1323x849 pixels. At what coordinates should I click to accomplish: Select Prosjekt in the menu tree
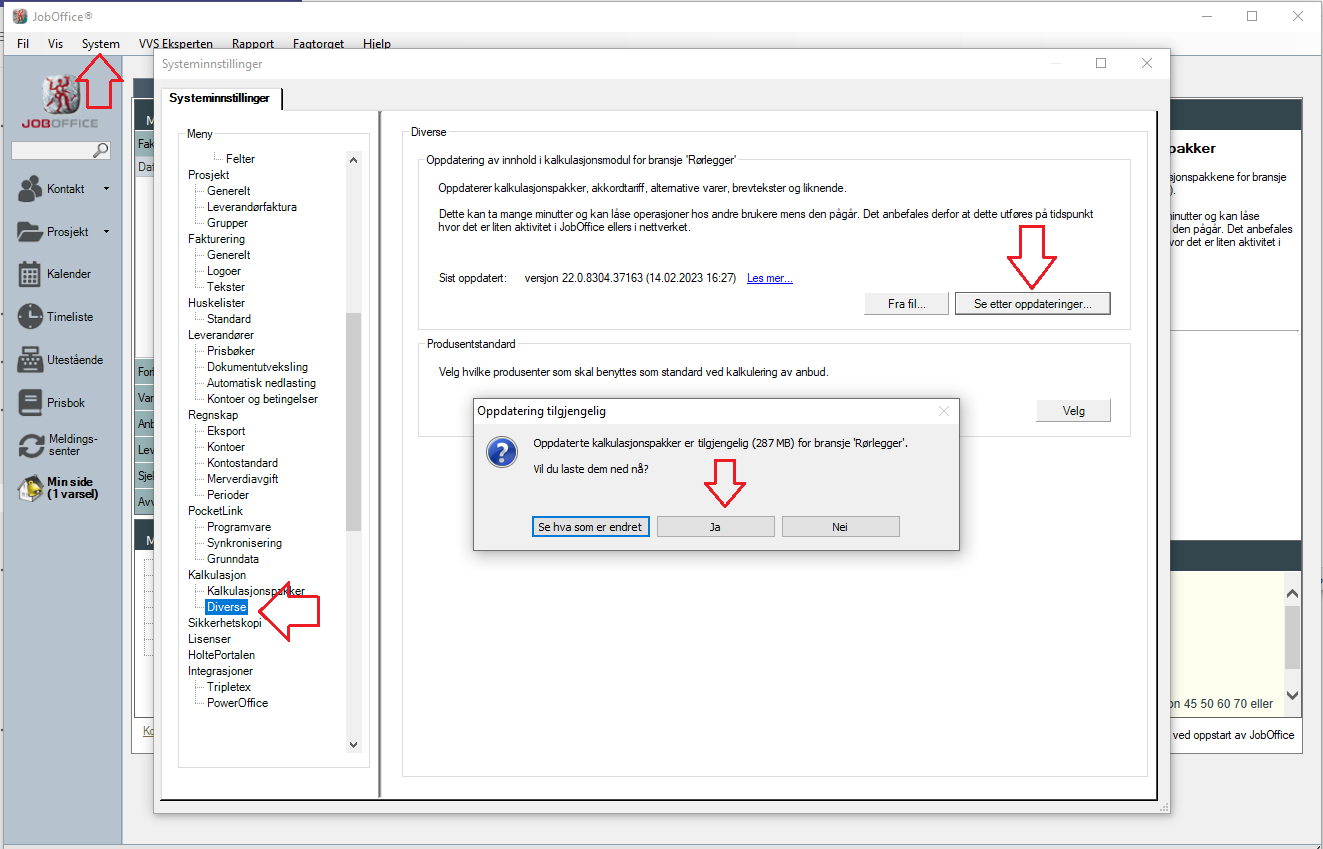pyautogui.click(x=209, y=175)
